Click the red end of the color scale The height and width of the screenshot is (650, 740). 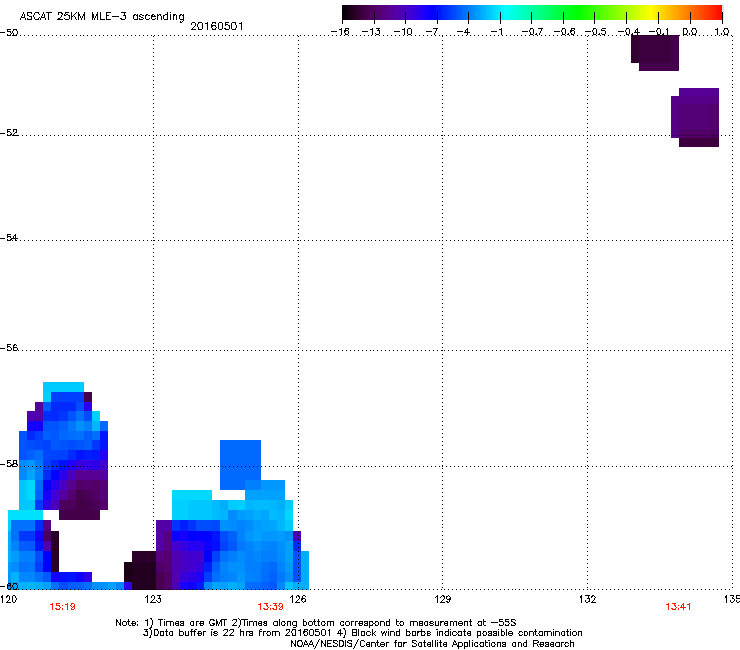713,12
